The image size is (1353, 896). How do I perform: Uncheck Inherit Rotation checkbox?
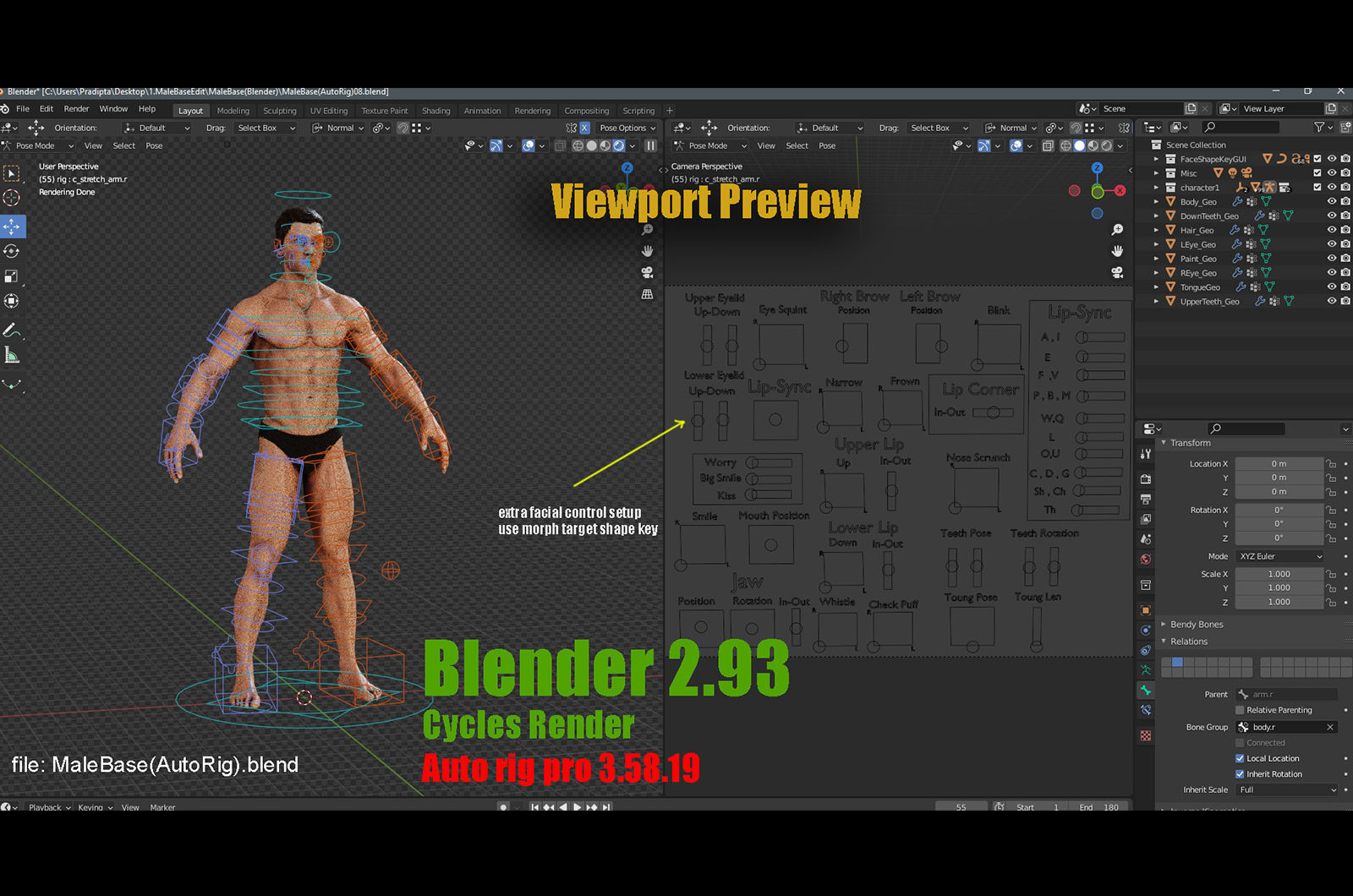[x=1240, y=774]
